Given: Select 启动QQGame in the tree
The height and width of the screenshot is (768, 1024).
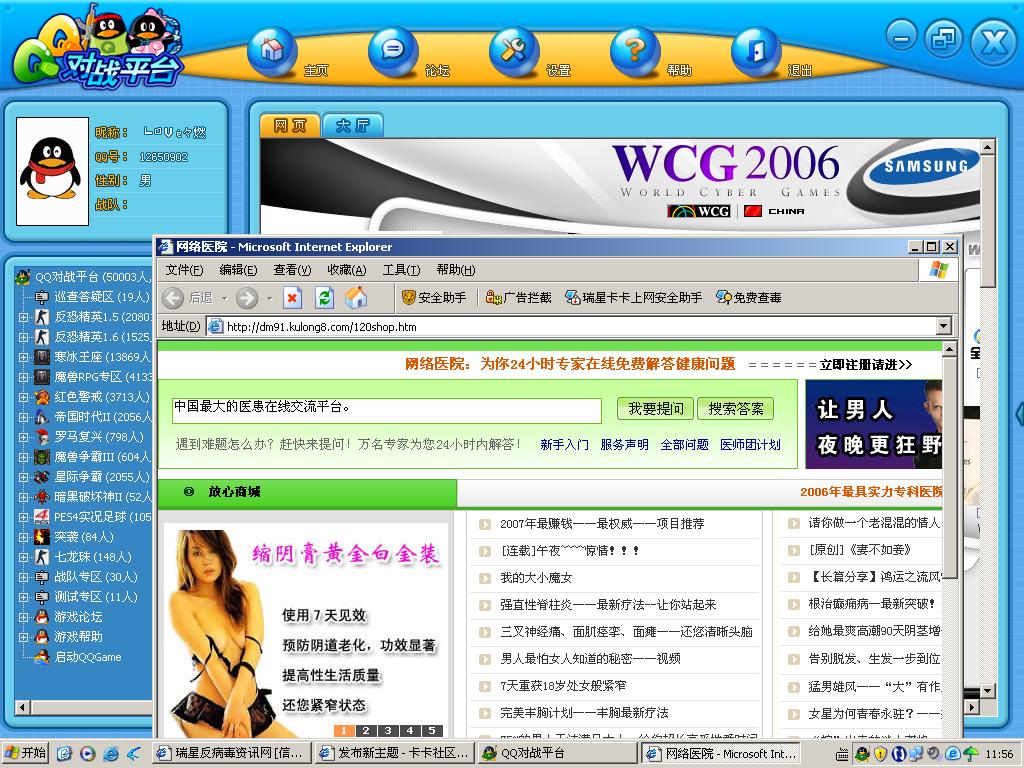Looking at the screenshot, I should pyautogui.click(x=88, y=657).
